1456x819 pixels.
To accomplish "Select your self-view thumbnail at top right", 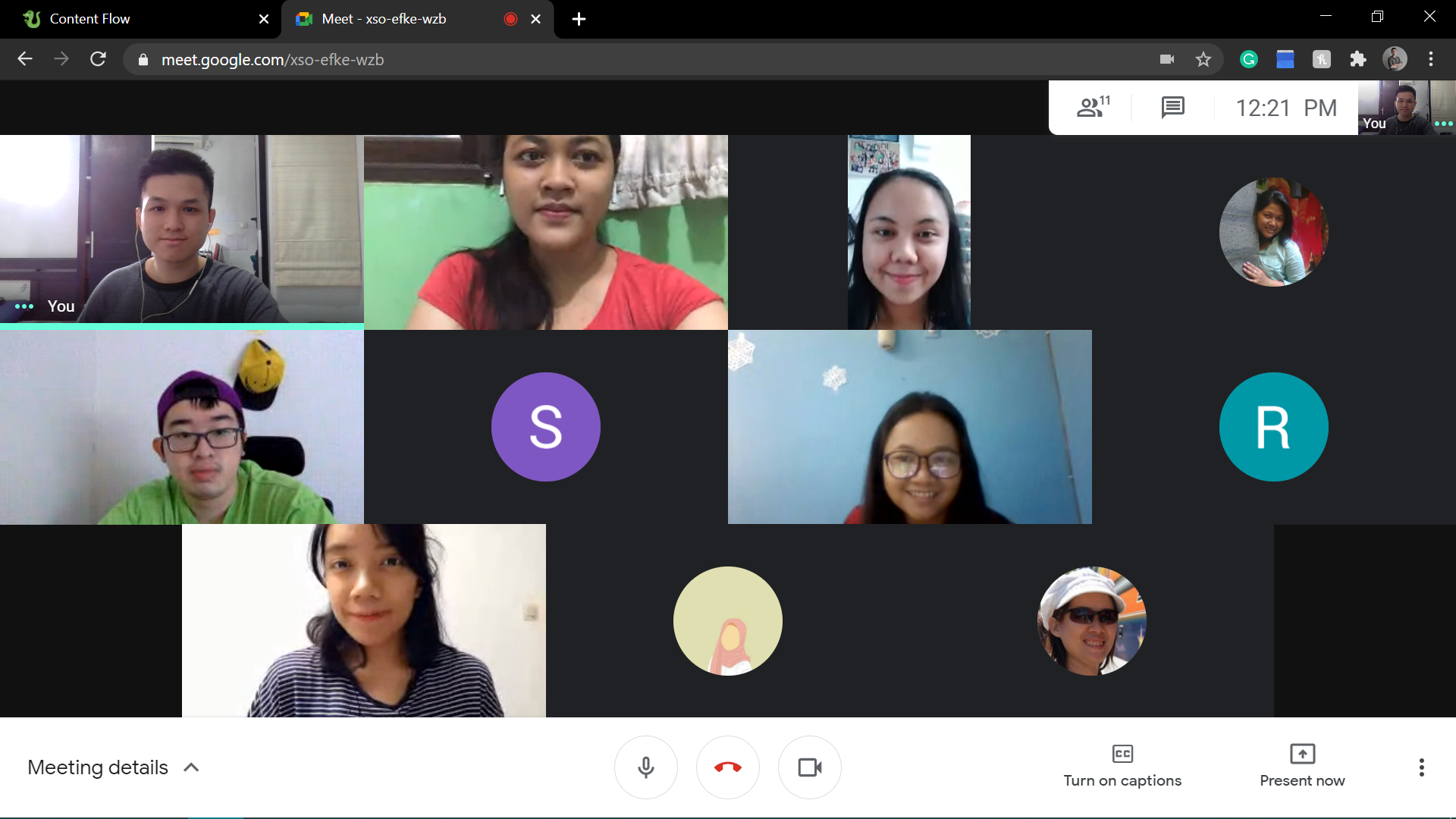I will tap(1407, 108).
